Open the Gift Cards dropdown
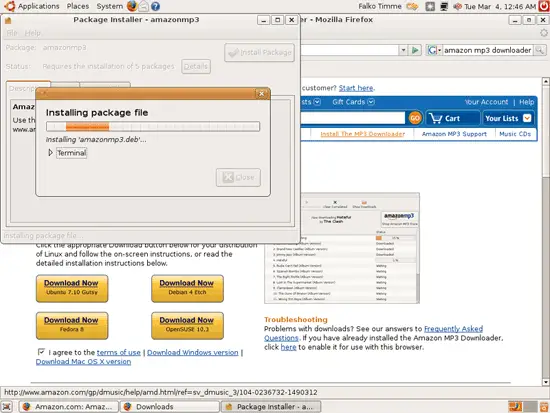The width and height of the screenshot is (550, 413). pos(353,102)
